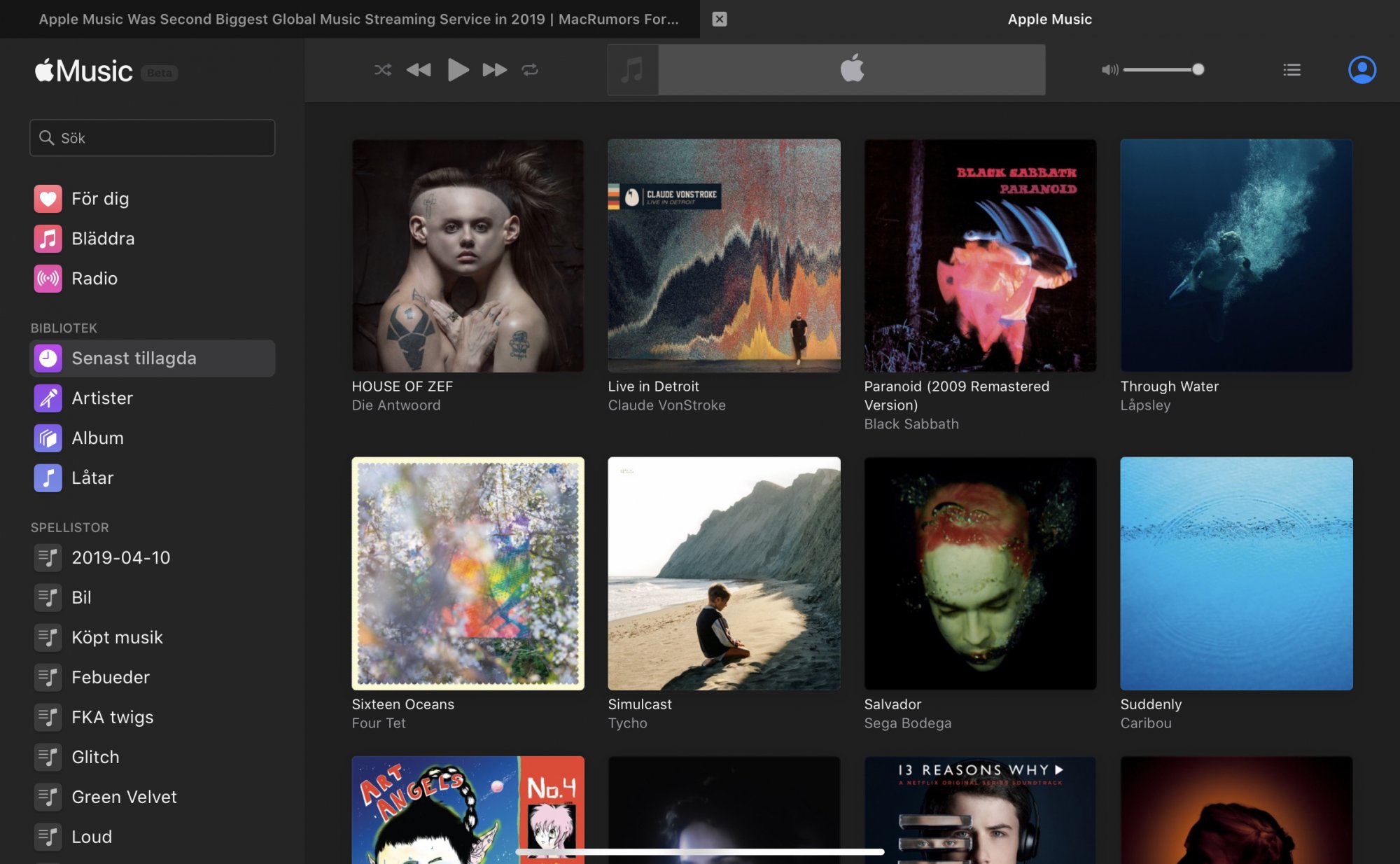Click the Sök search field
1400x864 pixels.
[153, 138]
